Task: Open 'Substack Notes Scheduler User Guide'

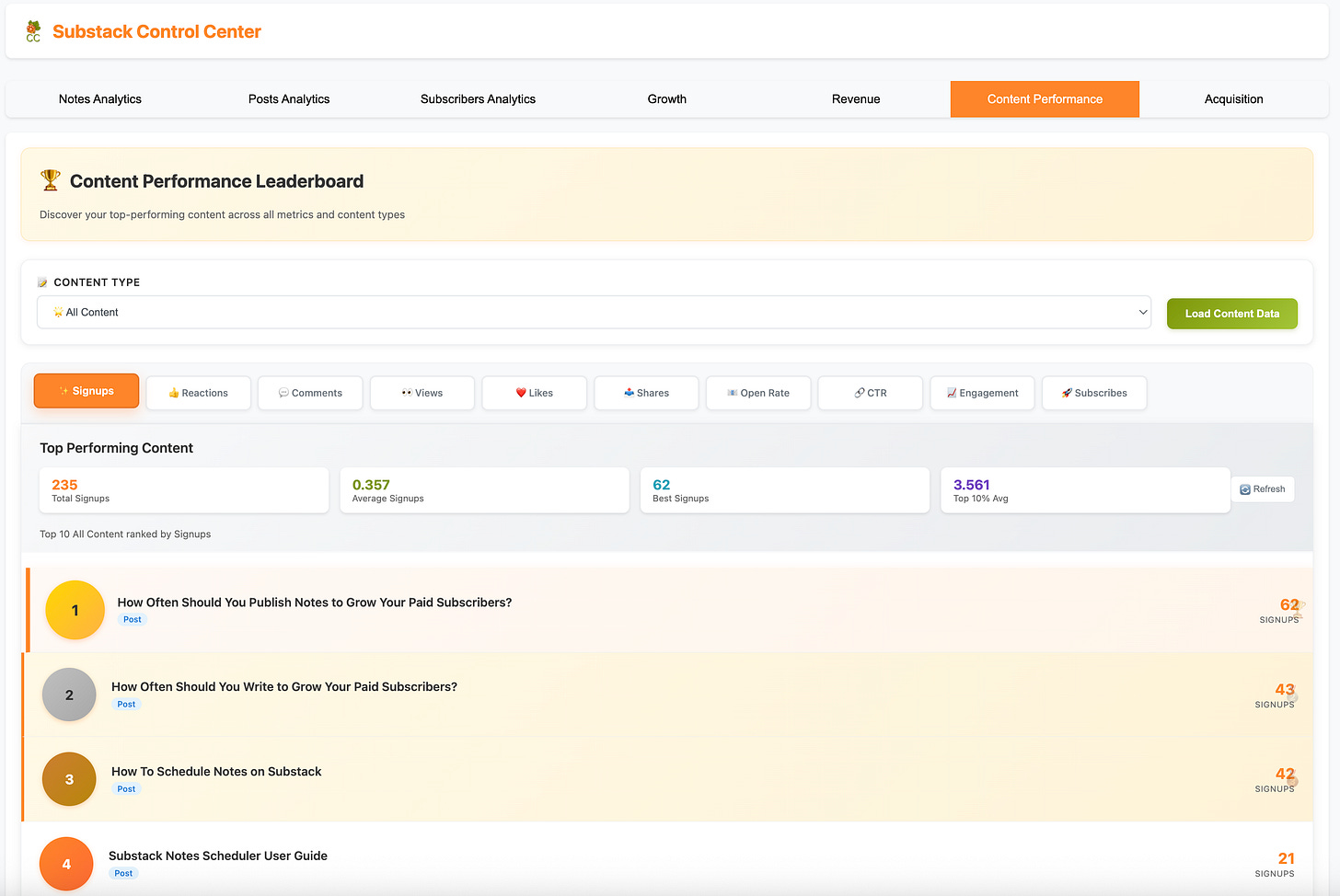Action: (218, 856)
